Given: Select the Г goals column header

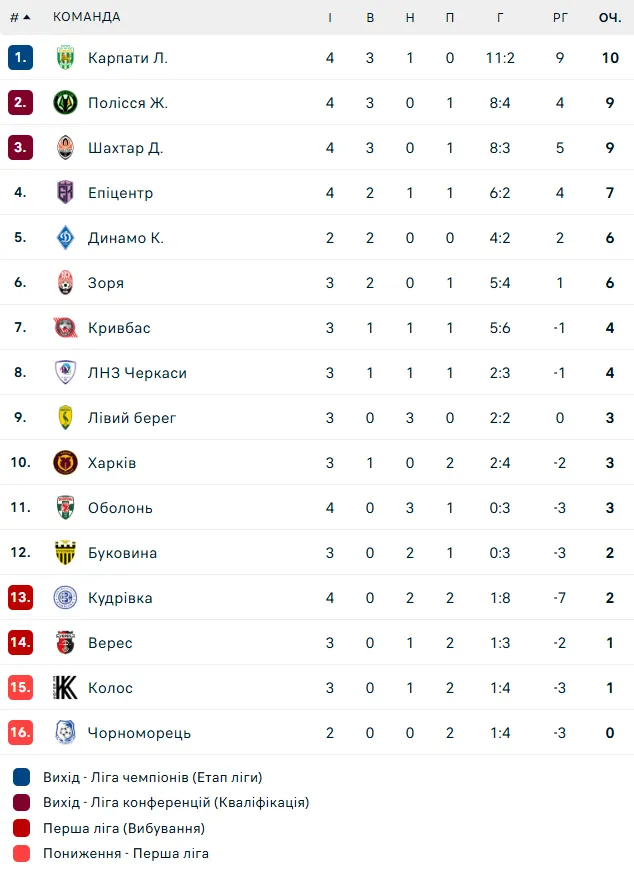Looking at the screenshot, I should pos(500,17).
